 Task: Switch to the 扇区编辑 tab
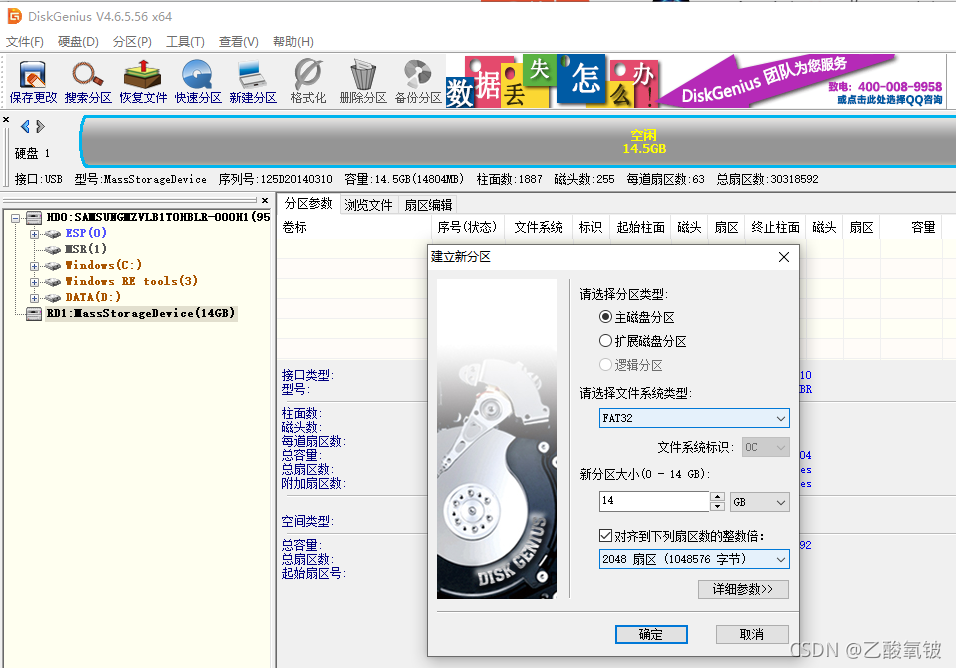tap(428, 205)
